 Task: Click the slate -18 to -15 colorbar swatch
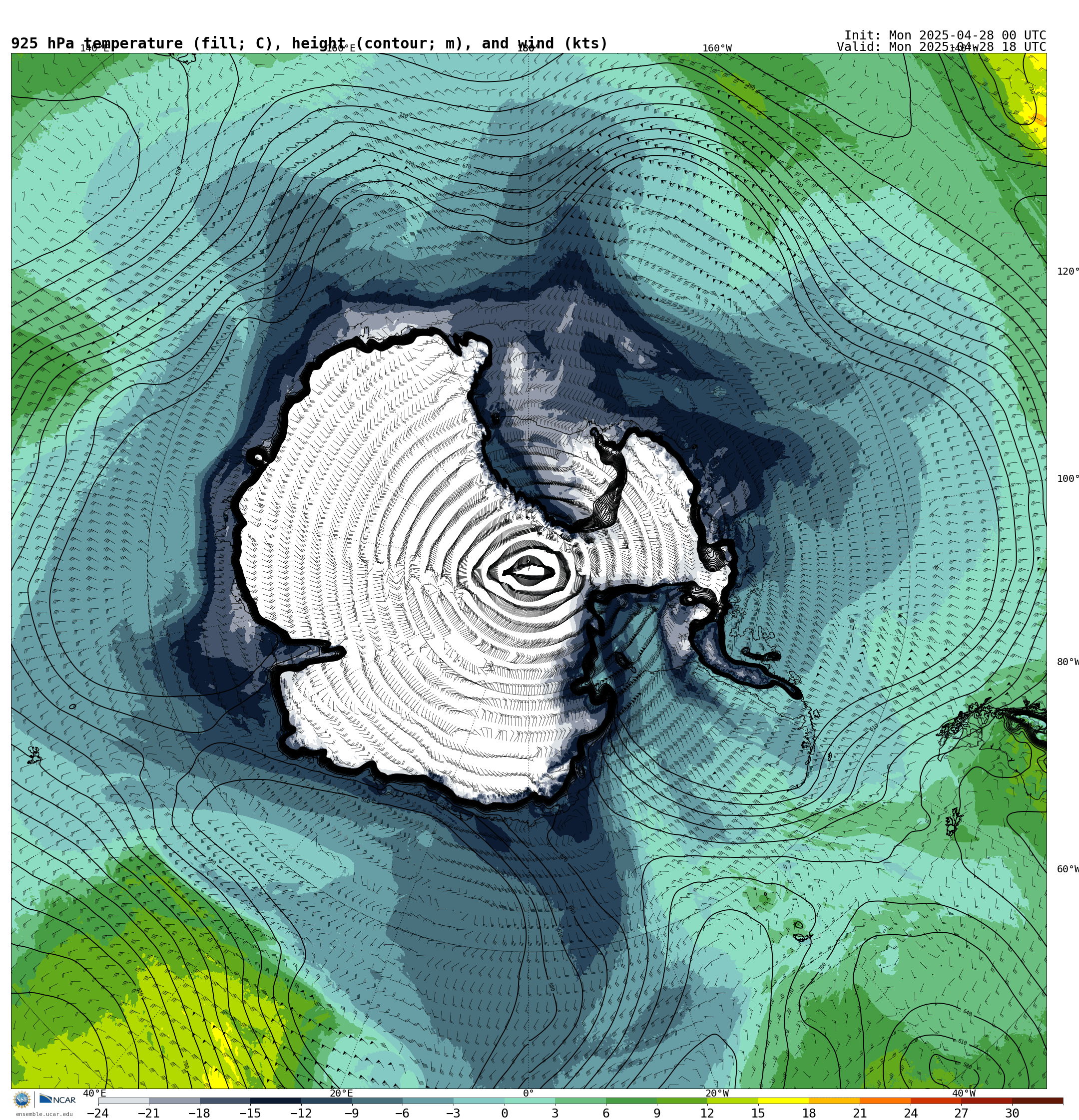pyautogui.click(x=225, y=1101)
